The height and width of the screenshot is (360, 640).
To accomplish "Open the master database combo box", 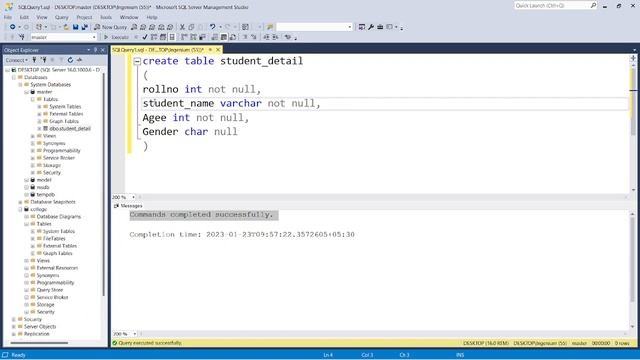I will pos(64,37).
